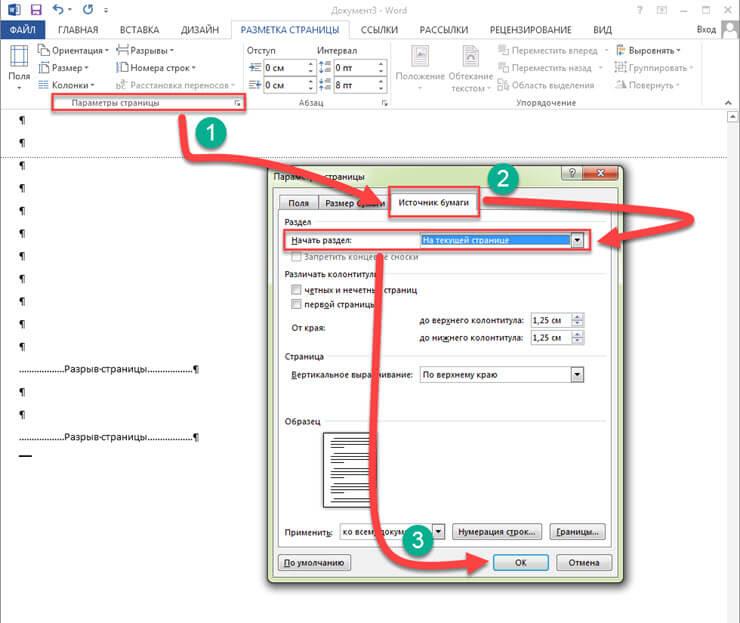Open the Поля margins icon
The image size is (740, 623).
click(19, 56)
